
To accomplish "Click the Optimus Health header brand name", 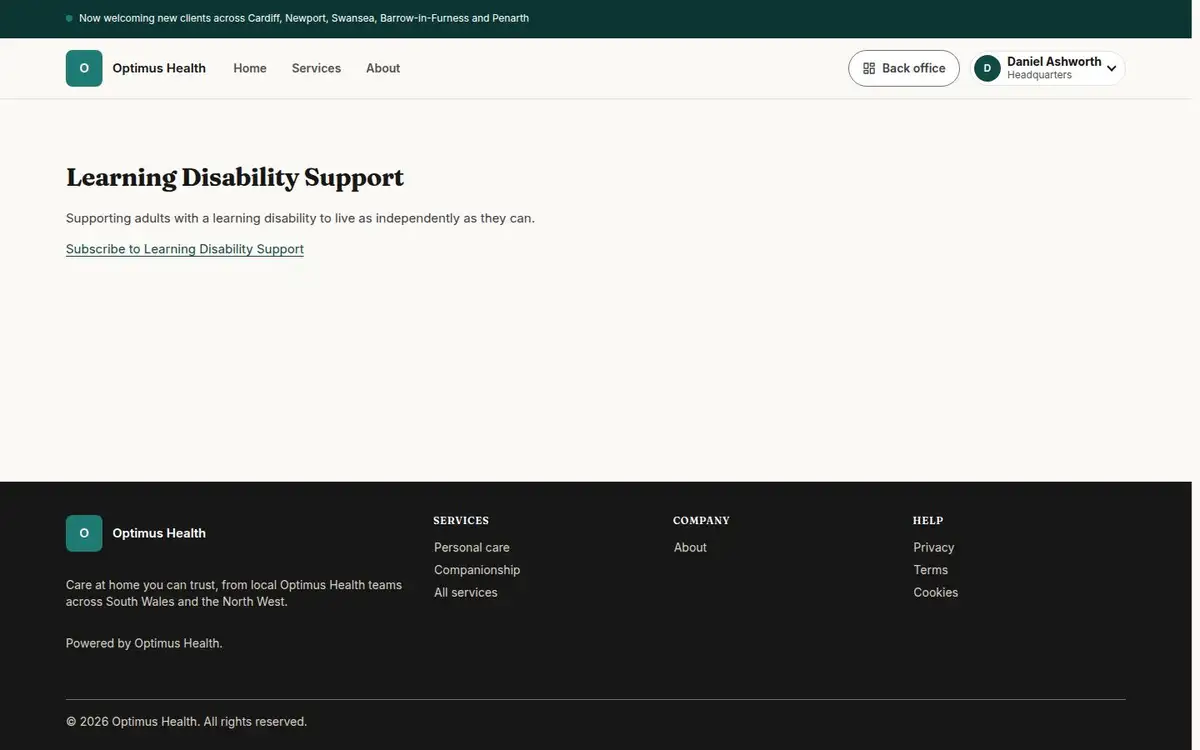I will pyautogui.click(x=159, y=68).
